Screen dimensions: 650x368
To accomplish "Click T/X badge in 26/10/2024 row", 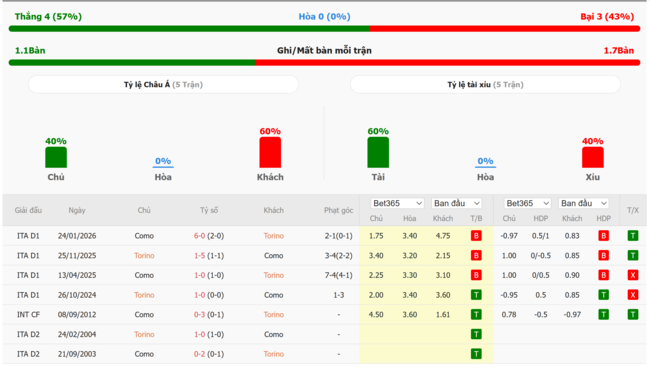I will click(x=633, y=295).
